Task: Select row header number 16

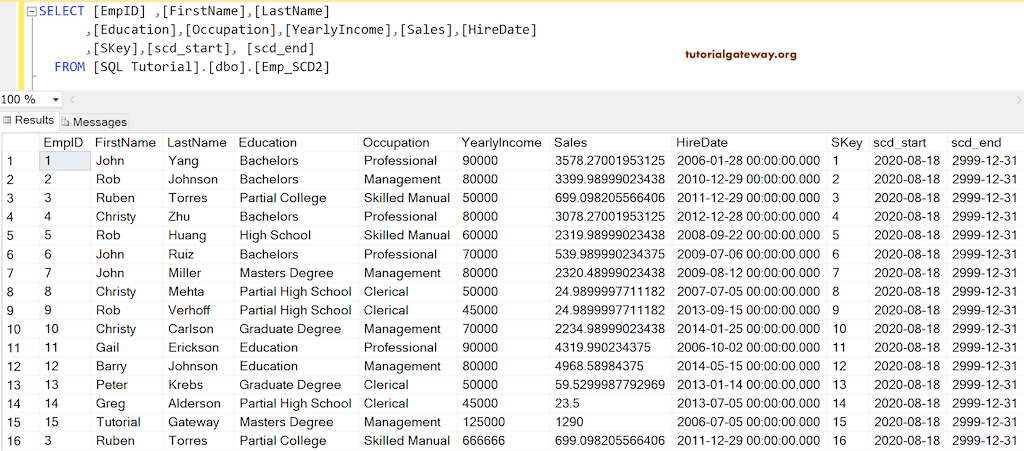Action: [20, 441]
